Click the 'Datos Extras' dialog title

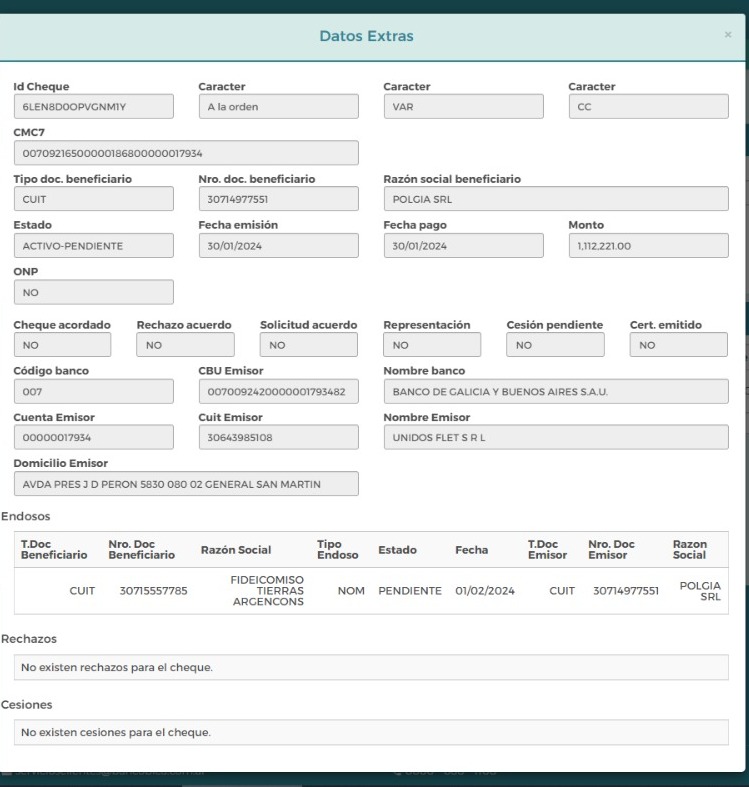click(366, 36)
